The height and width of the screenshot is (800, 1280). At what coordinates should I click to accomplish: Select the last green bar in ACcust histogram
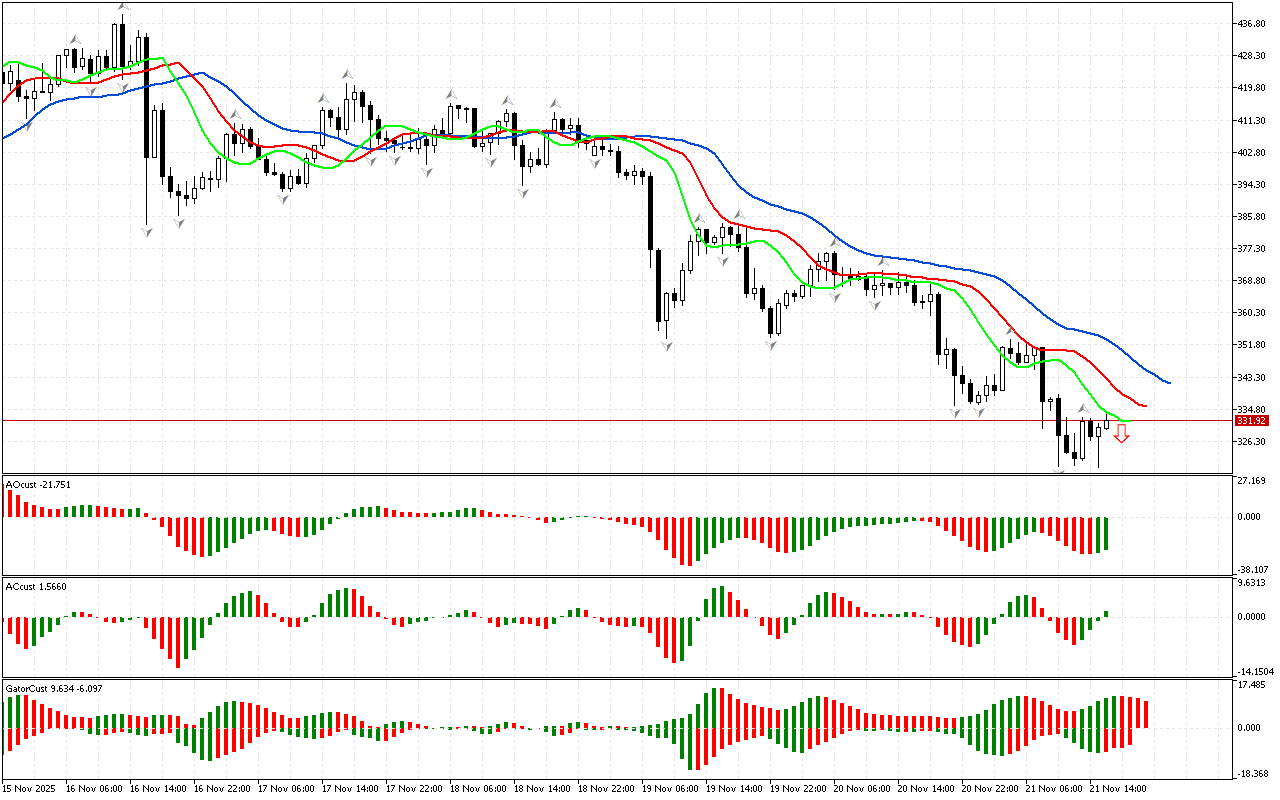point(1107,614)
